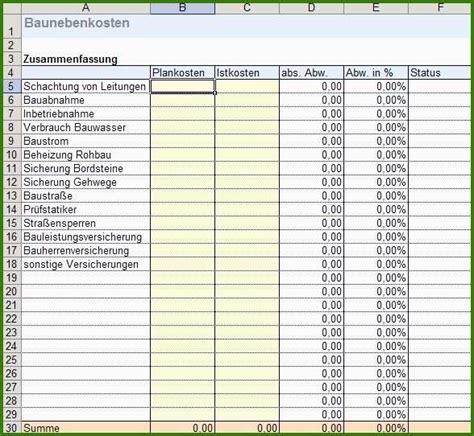Click fill handle of selected cell B5
This screenshot has height=436, width=474.
[x=215, y=93]
